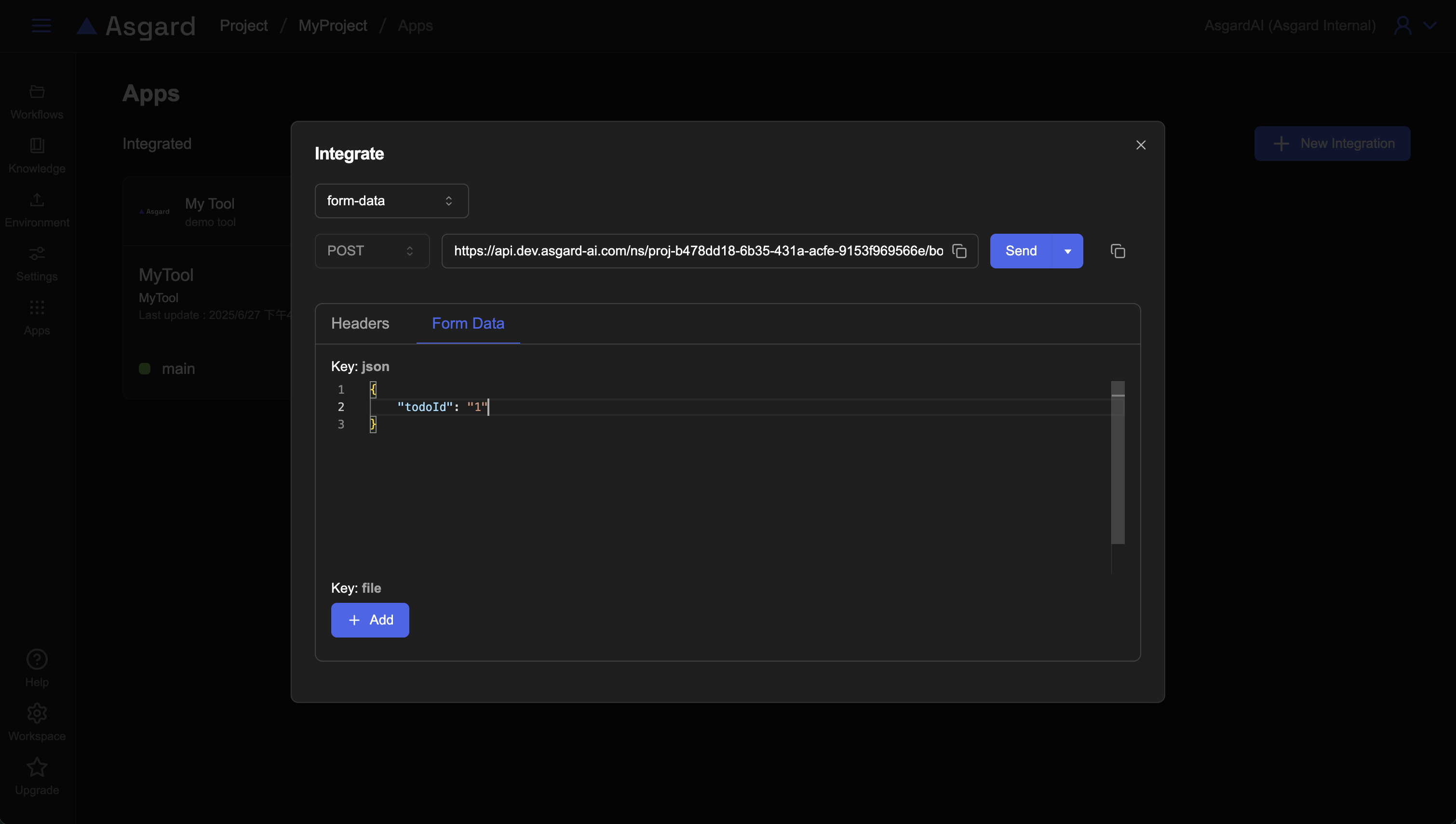Open the Settings sliders icon in sidebar
Viewport: 1456px width, 824px height.
37,253
